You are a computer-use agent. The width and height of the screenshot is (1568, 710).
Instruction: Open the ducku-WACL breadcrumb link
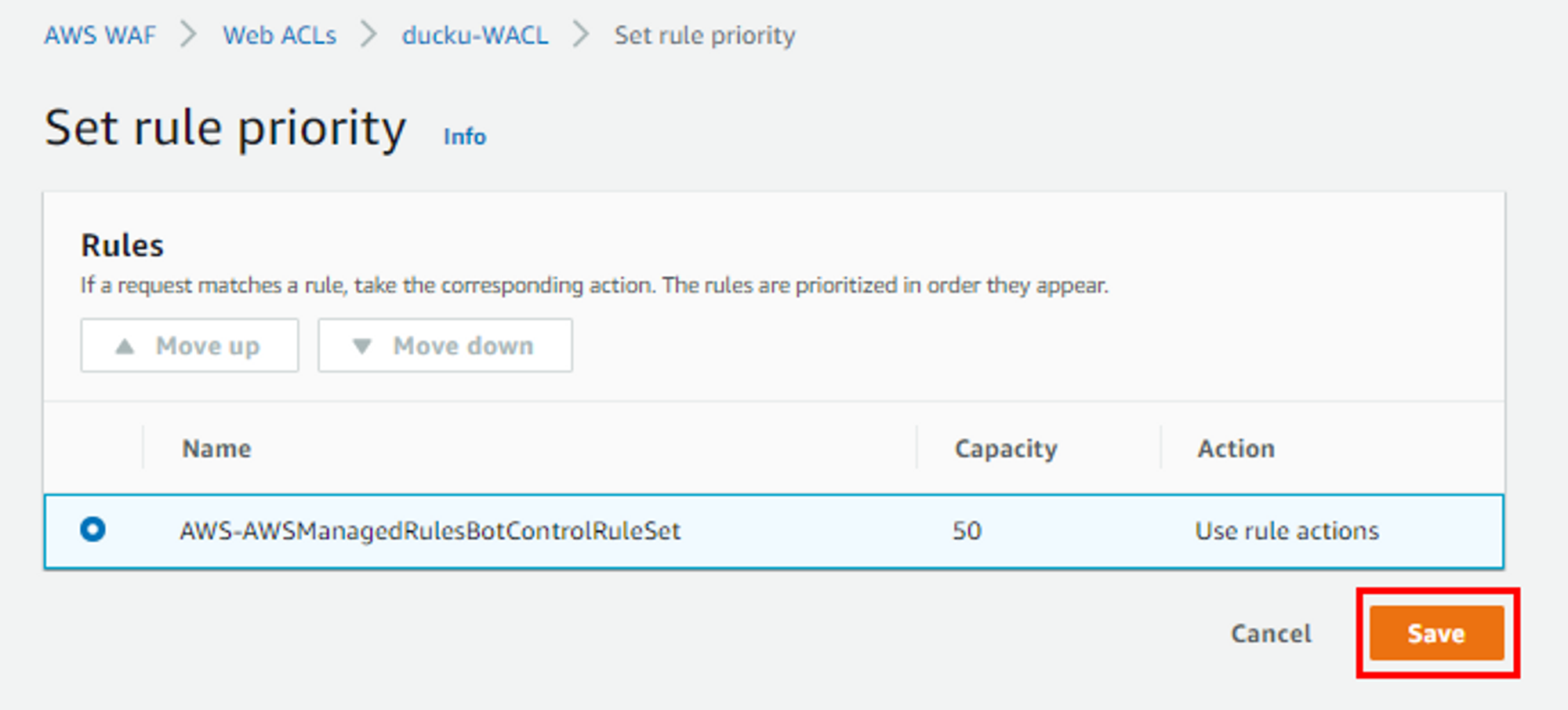pos(475,35)
